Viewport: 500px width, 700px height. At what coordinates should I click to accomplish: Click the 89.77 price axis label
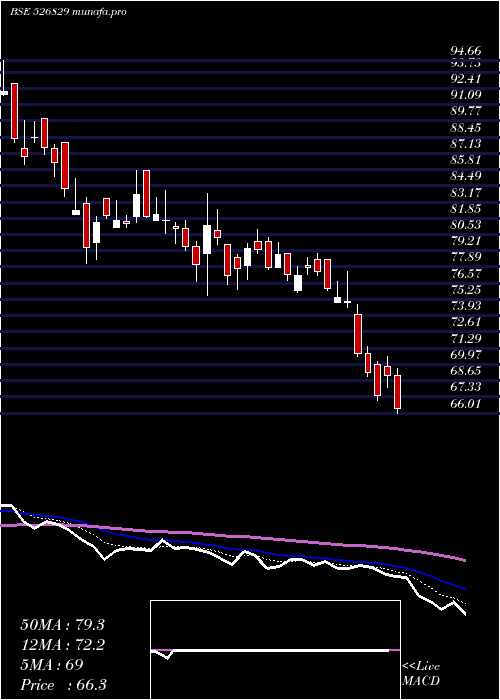pyautogui.click(x=466, y=111)
